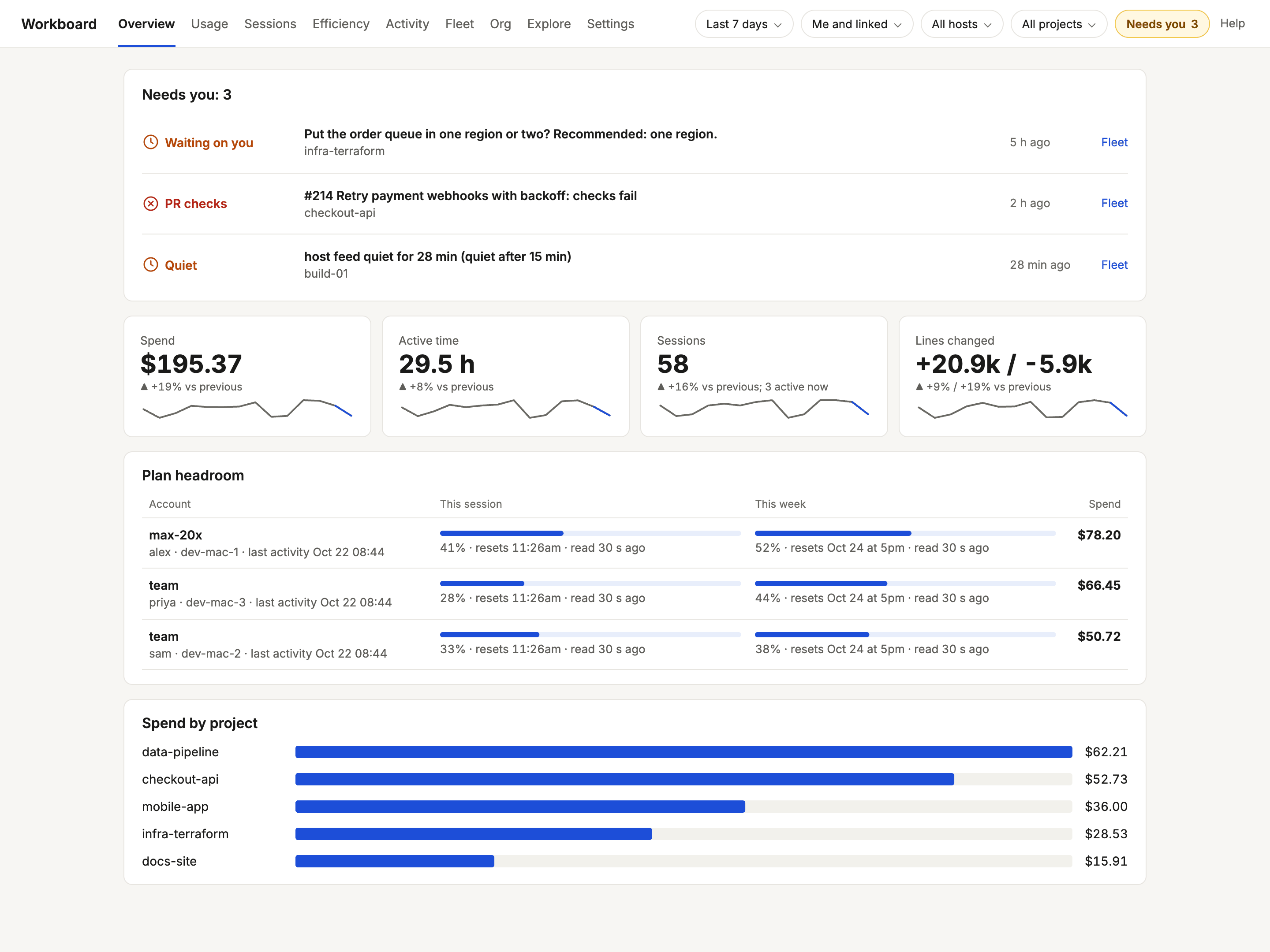Open Fleet link for build-01 quiet item
Viewport: 1270px width, 952px height.
click(x=1114, y=264)
